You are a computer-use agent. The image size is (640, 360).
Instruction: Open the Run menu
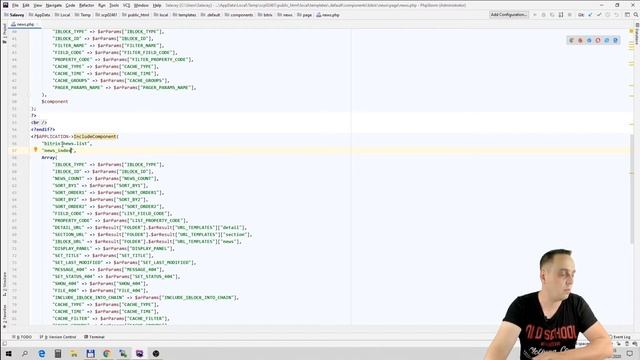click(102, 5)
